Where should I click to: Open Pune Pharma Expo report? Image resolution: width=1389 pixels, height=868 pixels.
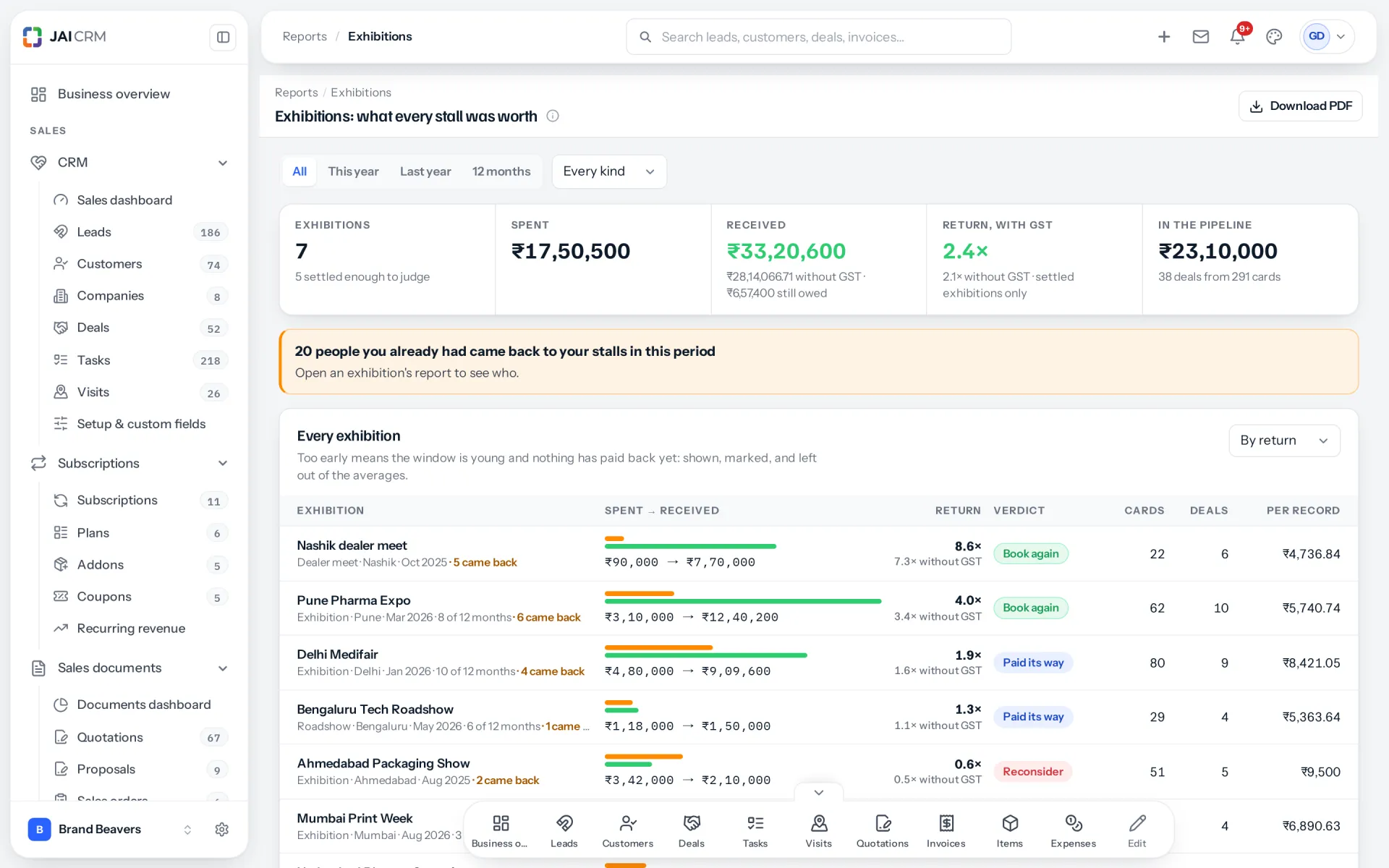(353, 600)
